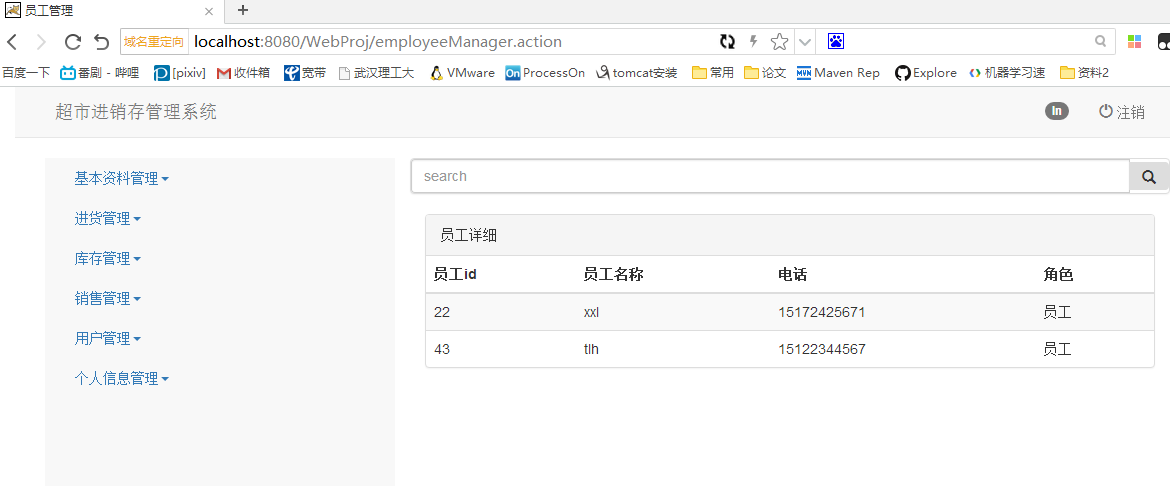Image resolution: width=1170 pixels, height=486 pixels.
Task: Click the 员工名称 column header
Action: click(x=613, y=275)
